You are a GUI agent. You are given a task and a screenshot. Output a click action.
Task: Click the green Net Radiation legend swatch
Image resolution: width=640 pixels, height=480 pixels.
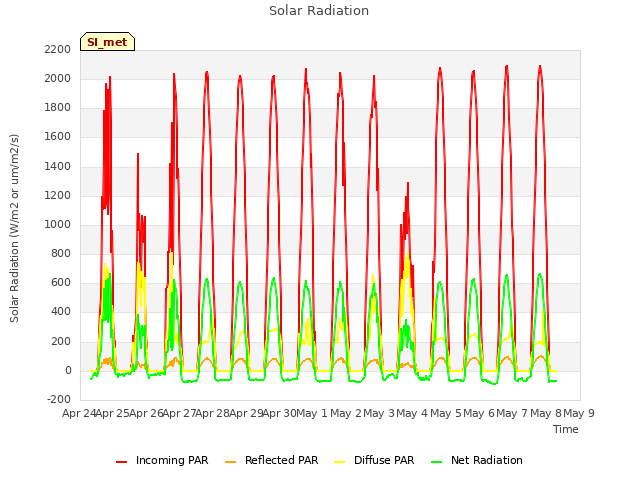click(x=437, y=462)
